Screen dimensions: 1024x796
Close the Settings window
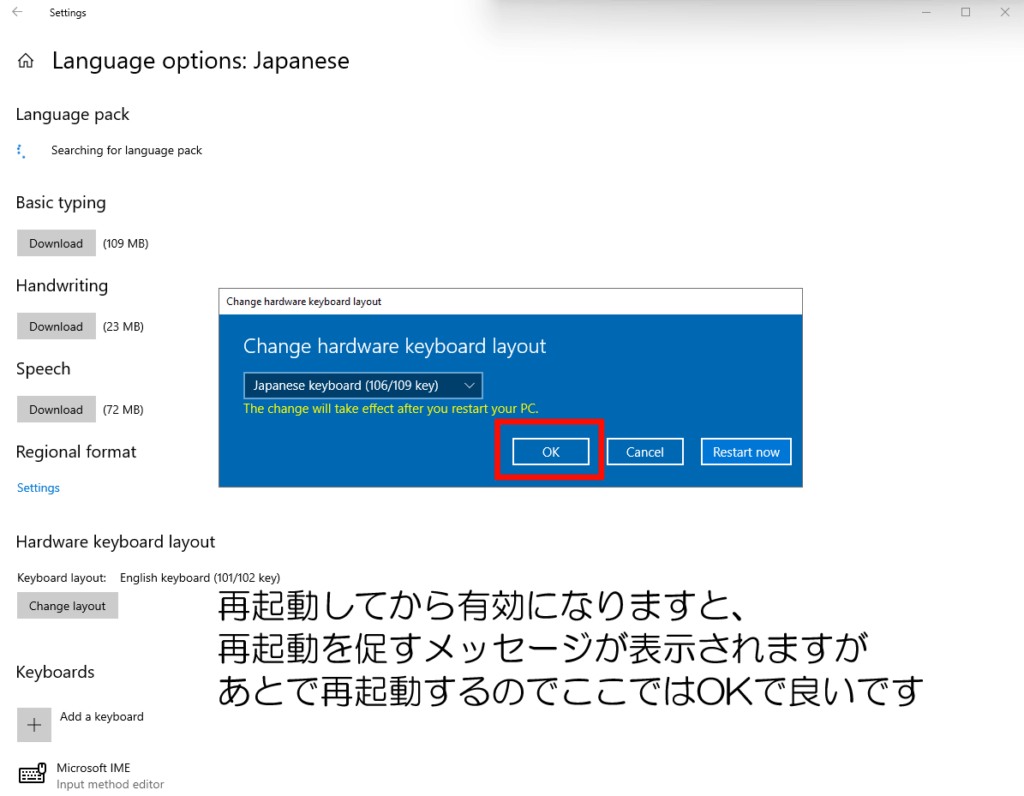click(1004, 12)
